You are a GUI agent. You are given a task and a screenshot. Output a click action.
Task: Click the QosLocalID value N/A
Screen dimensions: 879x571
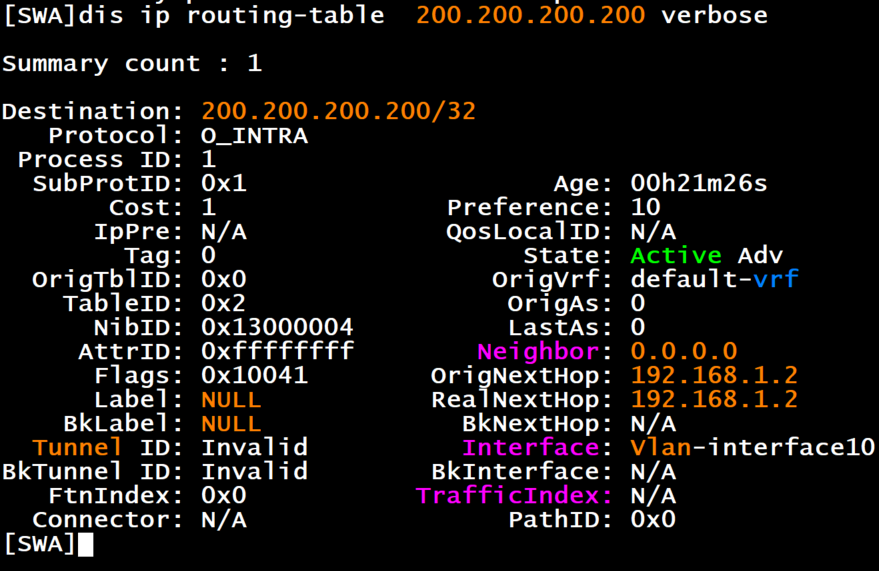(x=653, y=231)
